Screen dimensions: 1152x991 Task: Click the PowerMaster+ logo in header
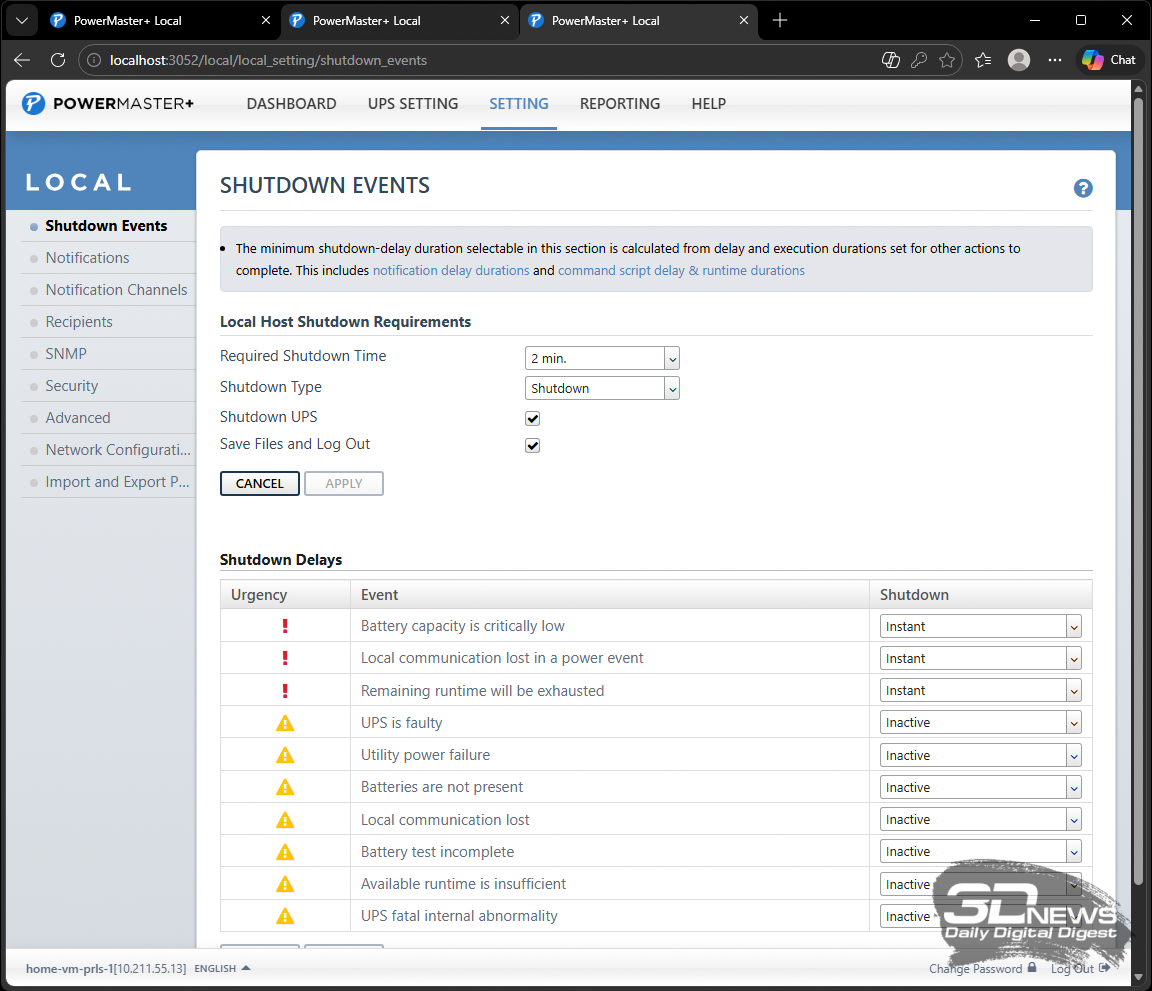(108, 104)
